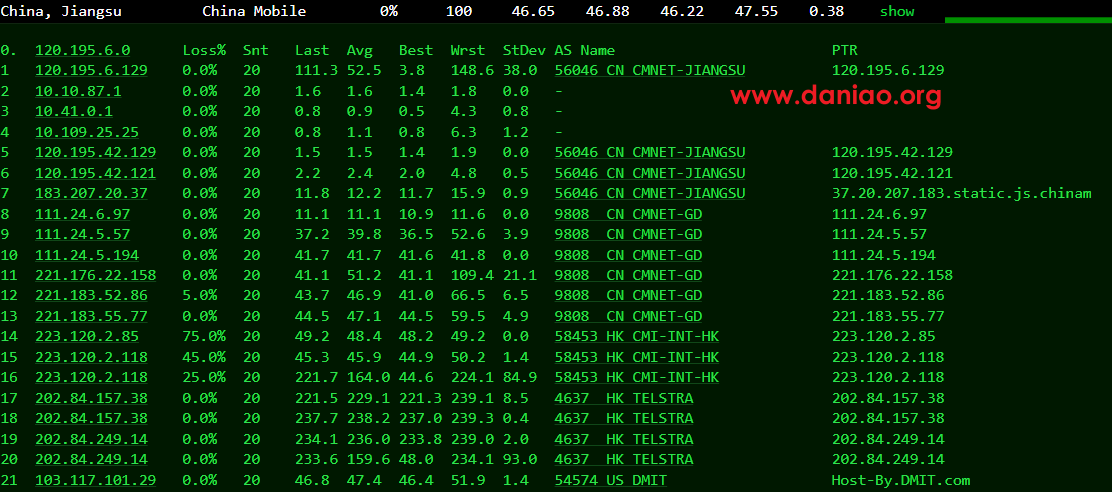
Task: Open the 223.120.2.85 IP link in hop 14
Action: click(x=87, y=337)
